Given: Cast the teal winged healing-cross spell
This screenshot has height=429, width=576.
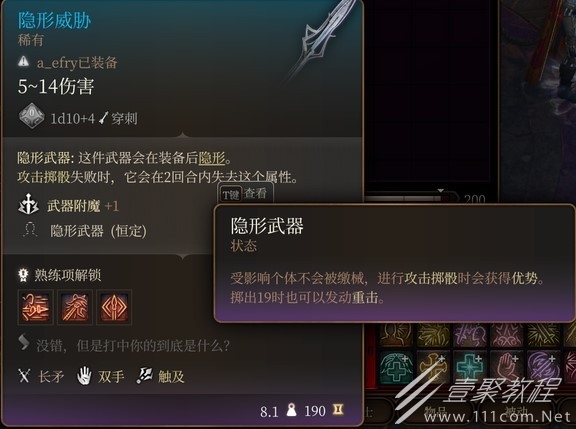Looking at the screenshot, I should click(x=396, y=367).
